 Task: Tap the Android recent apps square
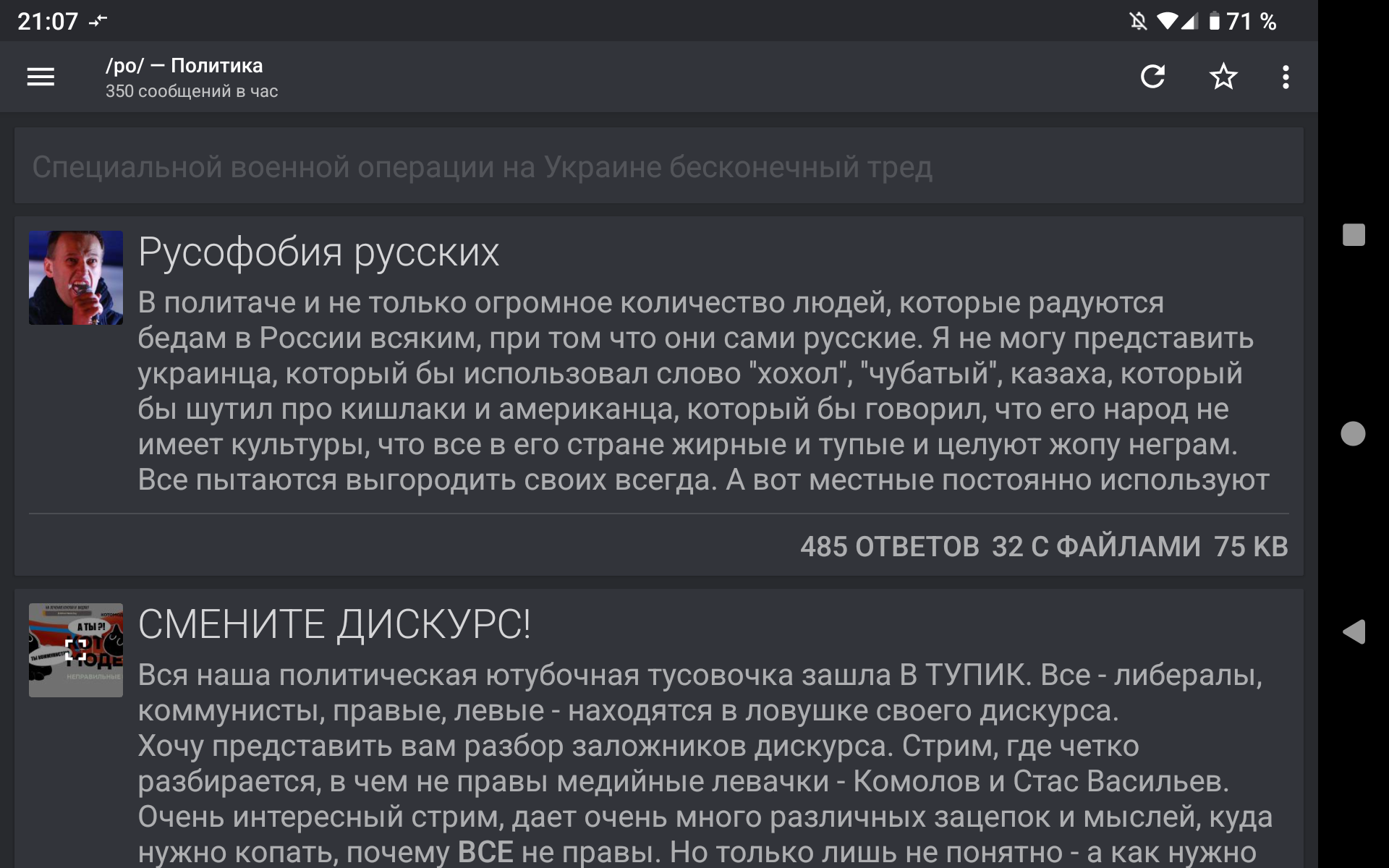[x=1354, y=234]
